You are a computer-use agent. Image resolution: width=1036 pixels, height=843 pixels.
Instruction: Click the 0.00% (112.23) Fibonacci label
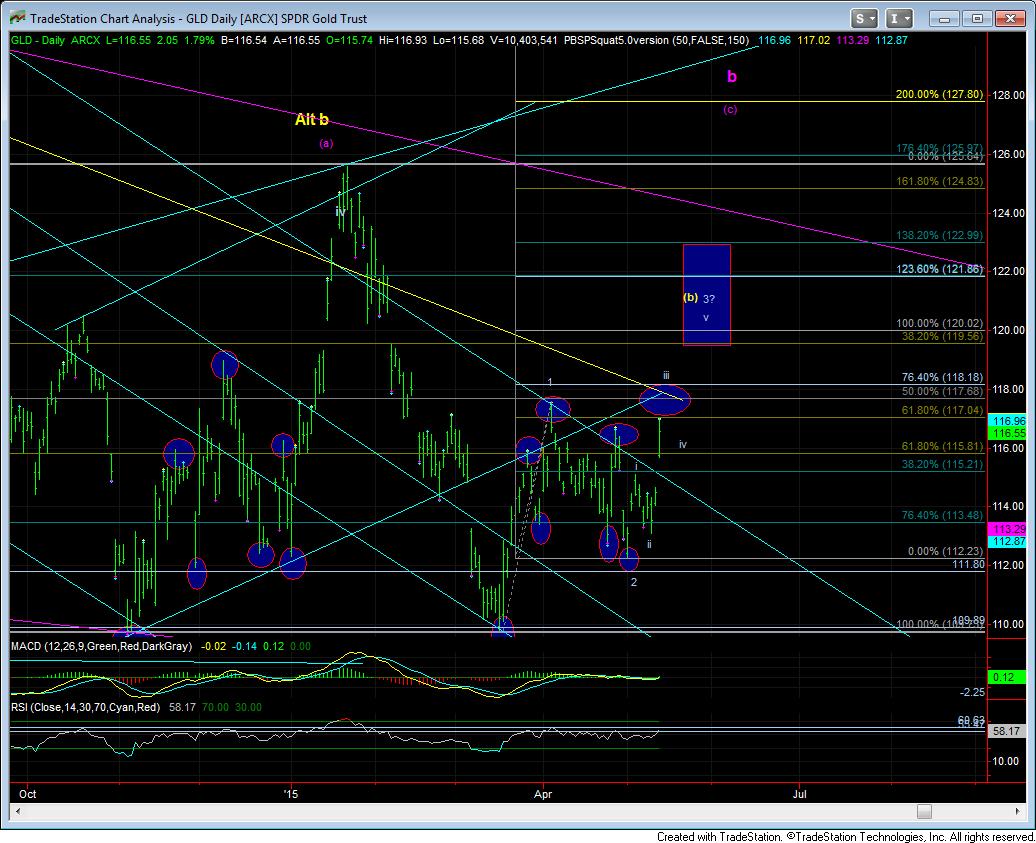[x=945, y=552]
